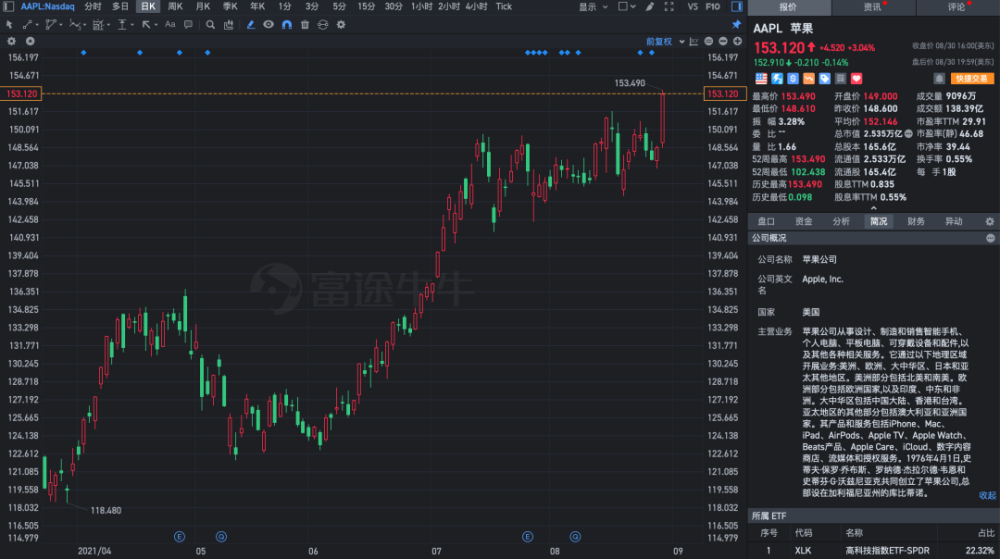Switch to the 15分 interval
Viewport: 1000px width, 559px height.
coord(366,6)
